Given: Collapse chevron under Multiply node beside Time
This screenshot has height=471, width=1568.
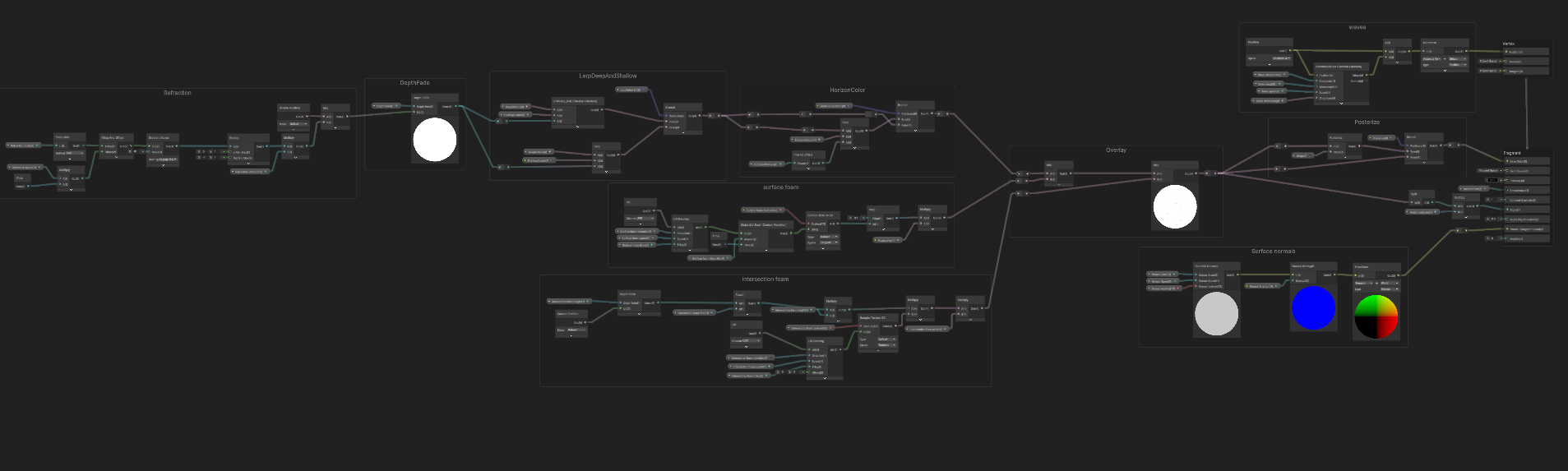Looking at the screenshot, I should pos(71,190).
